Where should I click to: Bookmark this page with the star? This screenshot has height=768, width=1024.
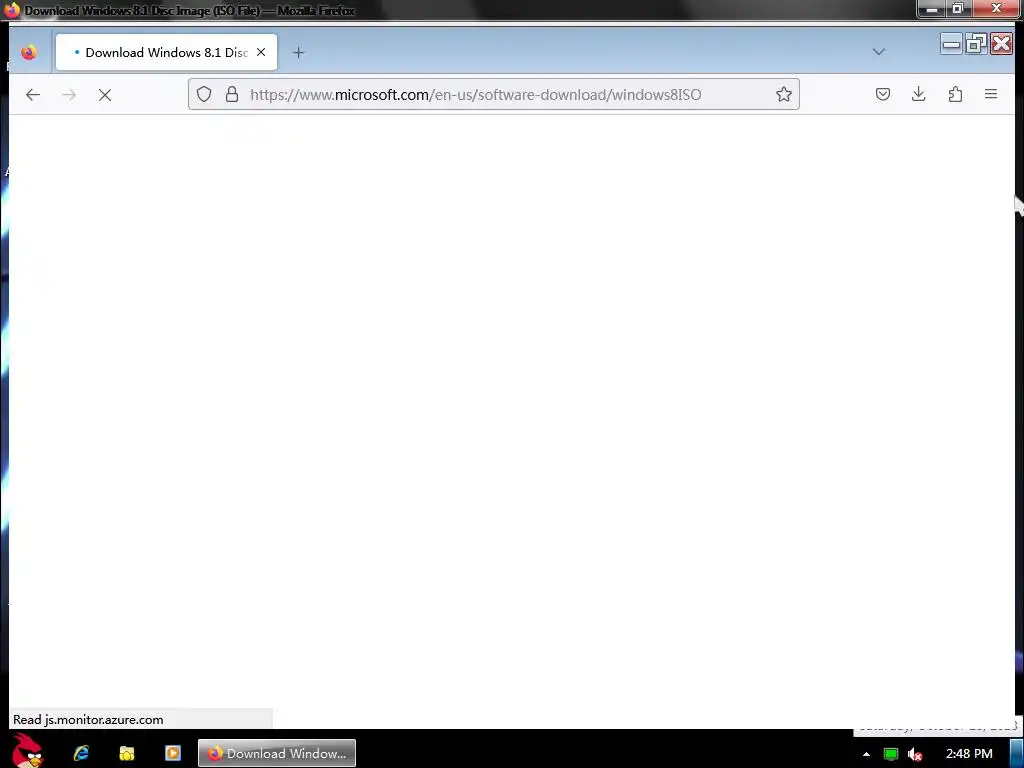point(784,94)
